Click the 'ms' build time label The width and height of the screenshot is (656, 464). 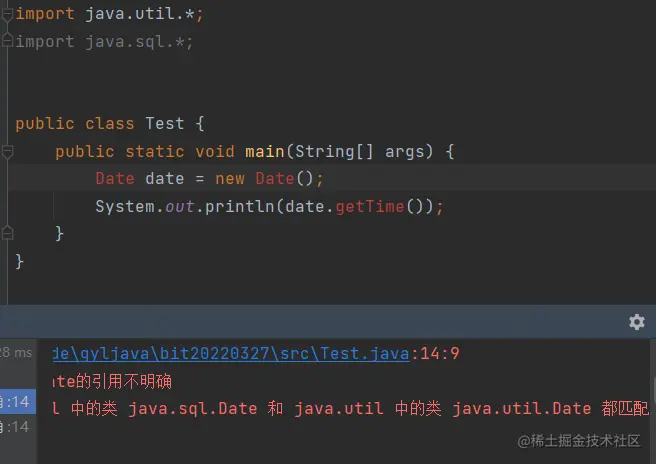point(23,353)
